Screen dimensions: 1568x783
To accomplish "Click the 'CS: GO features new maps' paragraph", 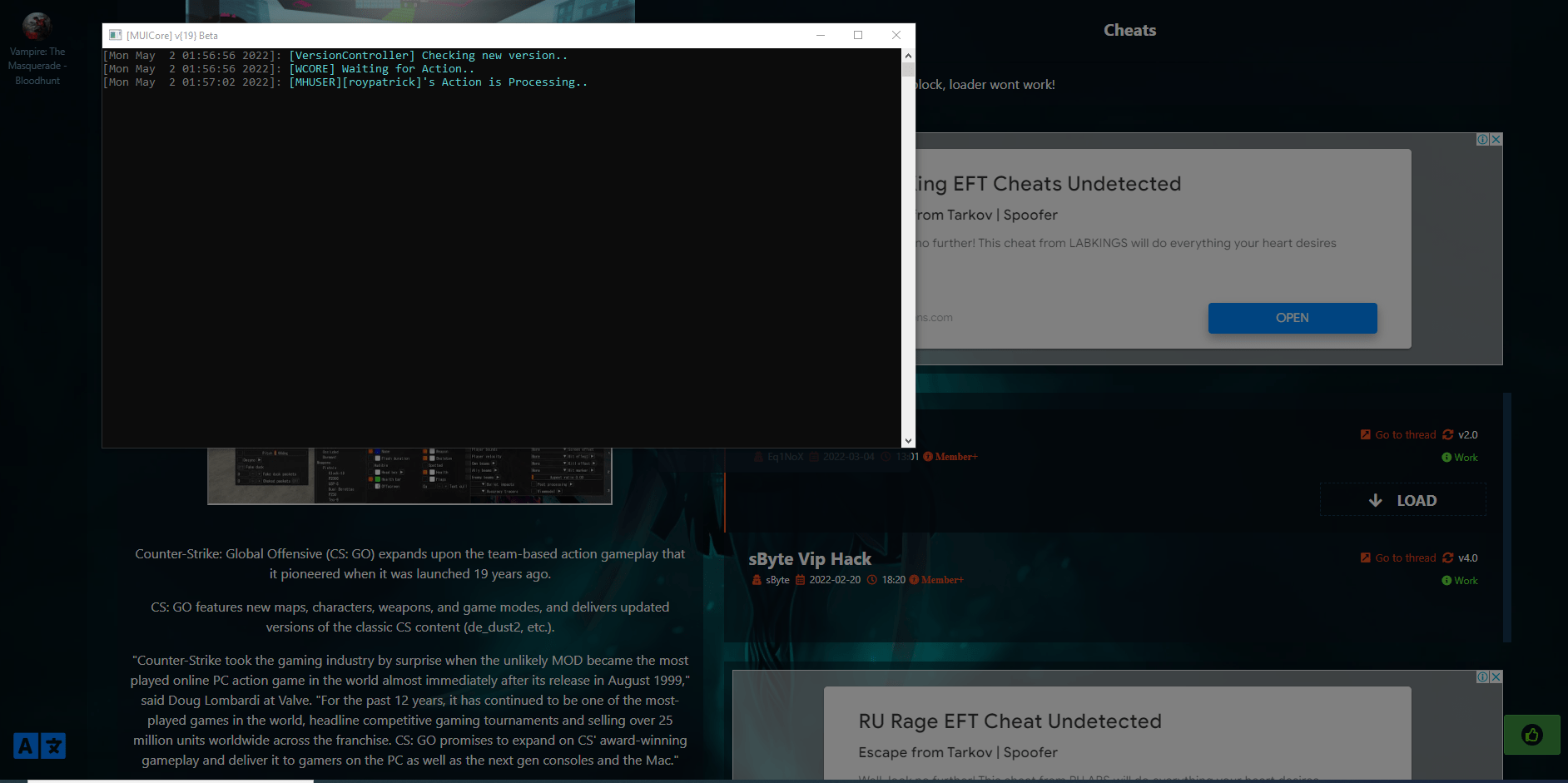I will coord(410,617).
